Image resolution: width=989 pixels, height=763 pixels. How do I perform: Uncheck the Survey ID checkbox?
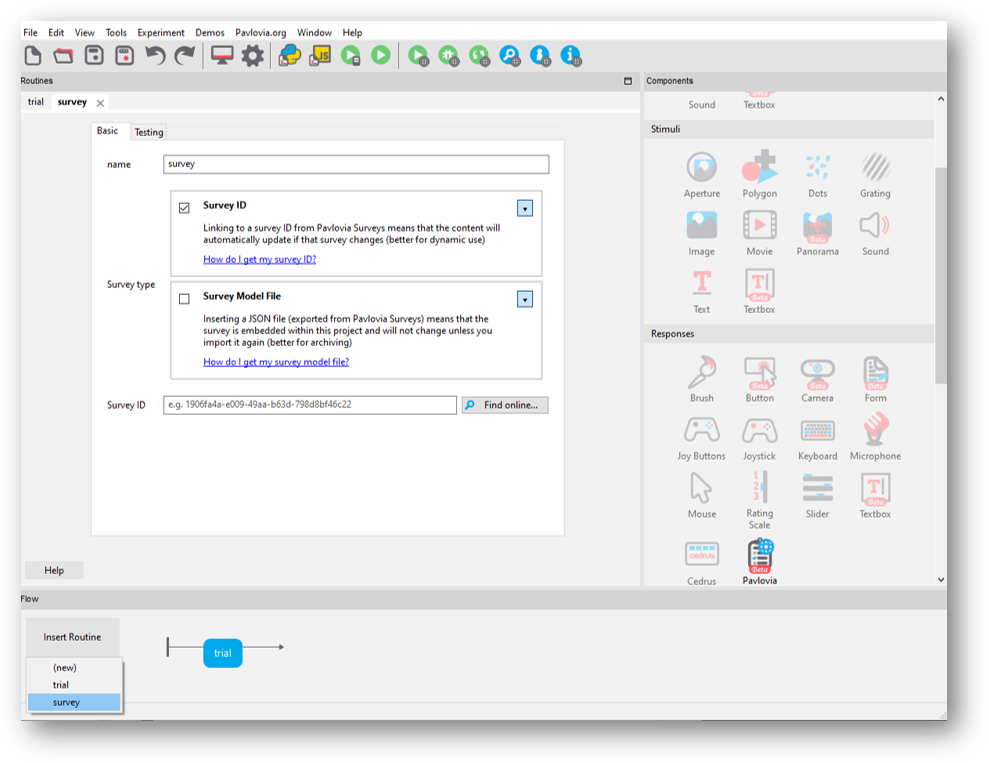[x=184, y=207]
